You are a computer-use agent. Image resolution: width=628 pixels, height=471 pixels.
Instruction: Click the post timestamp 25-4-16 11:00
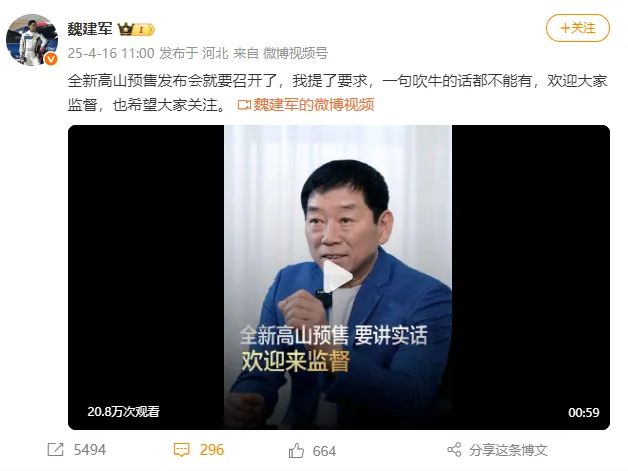click(111, 53)
